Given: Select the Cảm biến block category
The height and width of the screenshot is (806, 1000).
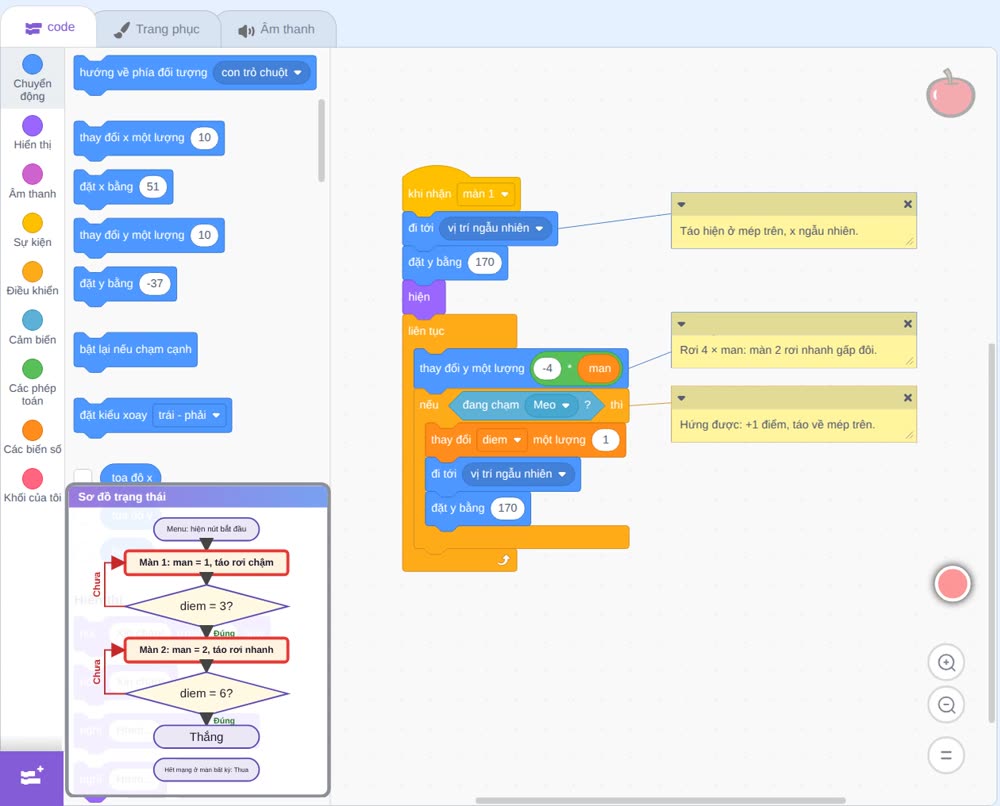Looking at the screenshot, I should click(33, 328).
